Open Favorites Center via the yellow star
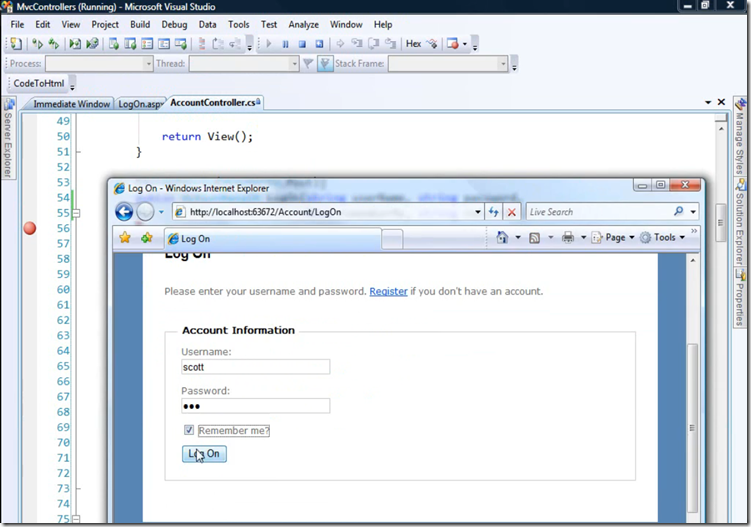751x527 pixels. coord(125,238)
